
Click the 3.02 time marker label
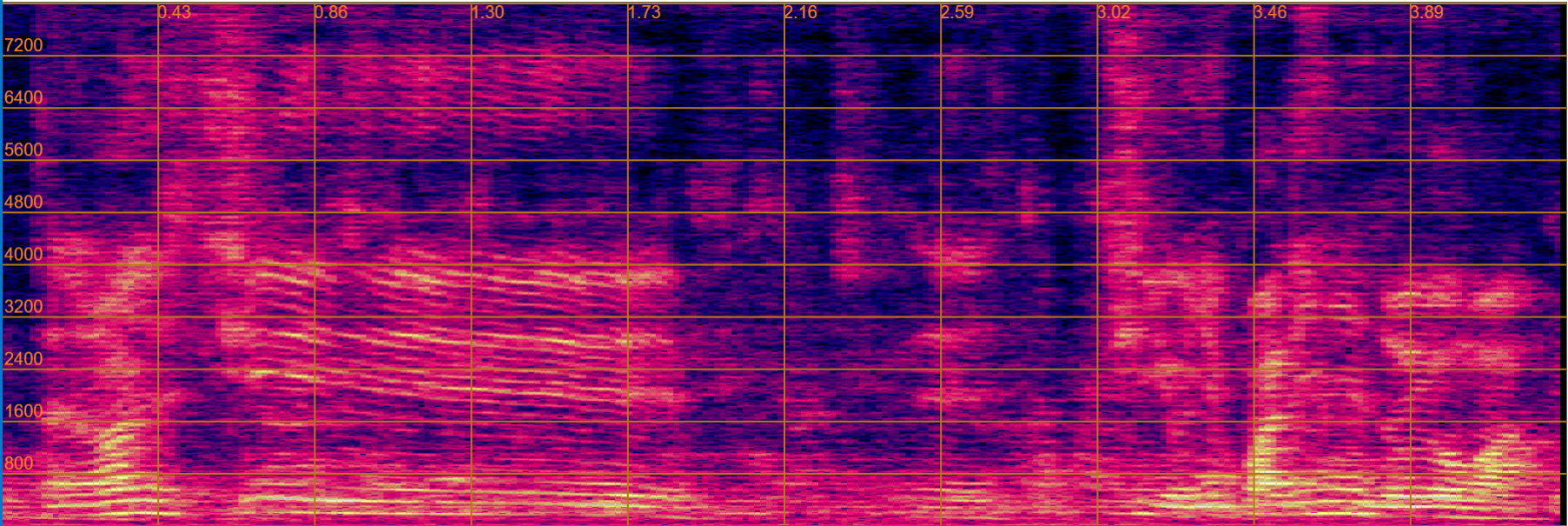click(x=1114, y=12)
